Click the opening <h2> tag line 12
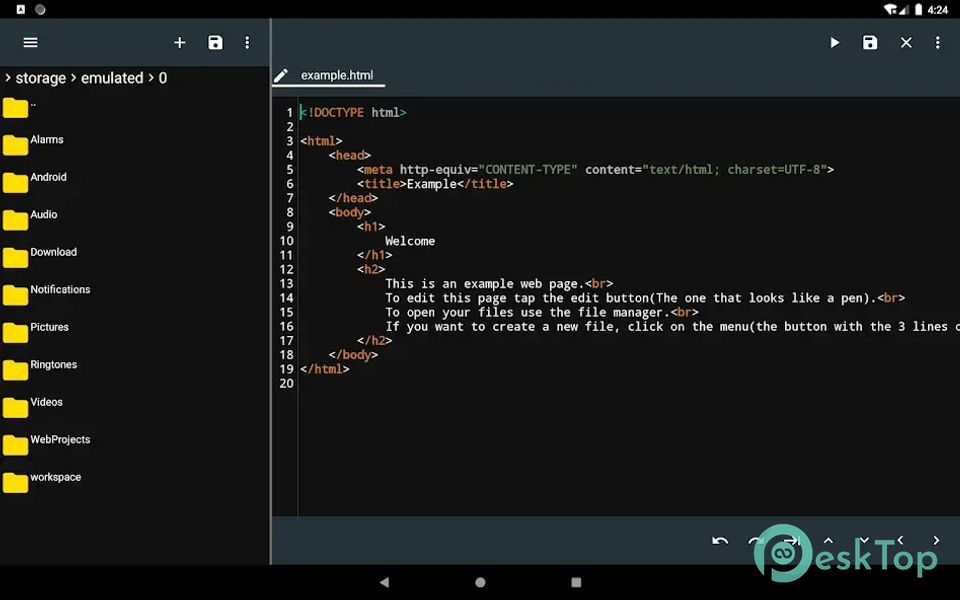Image resolution: width=960 pixels, height=600 pixels. pyautogui.click(x=371, y=269)
